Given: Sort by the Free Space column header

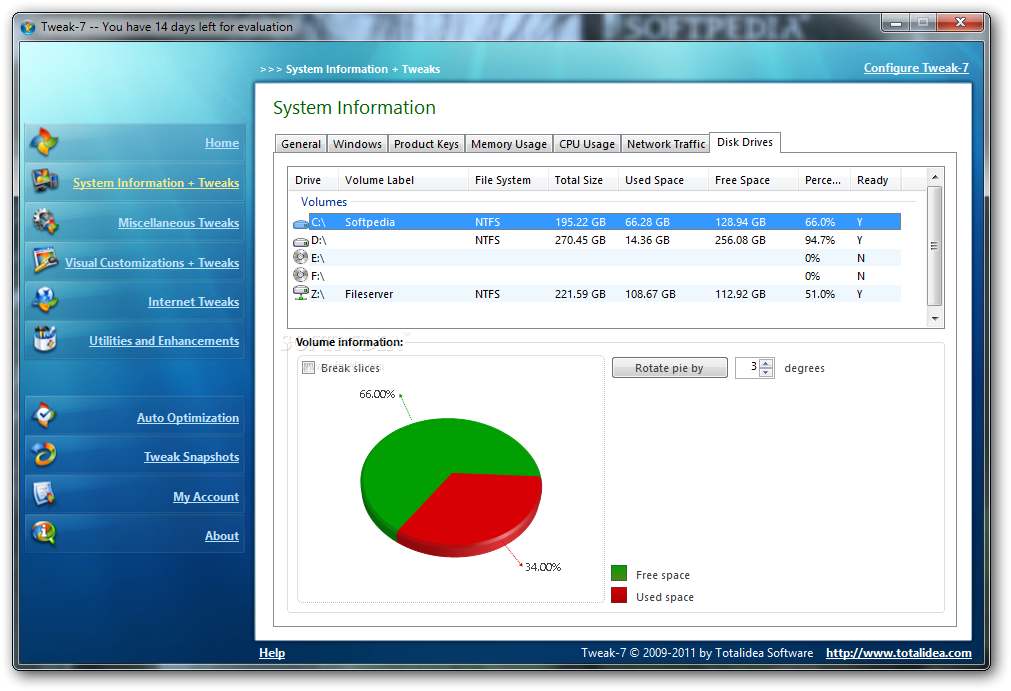Looking at the screenshot, I should pos(752,180).
